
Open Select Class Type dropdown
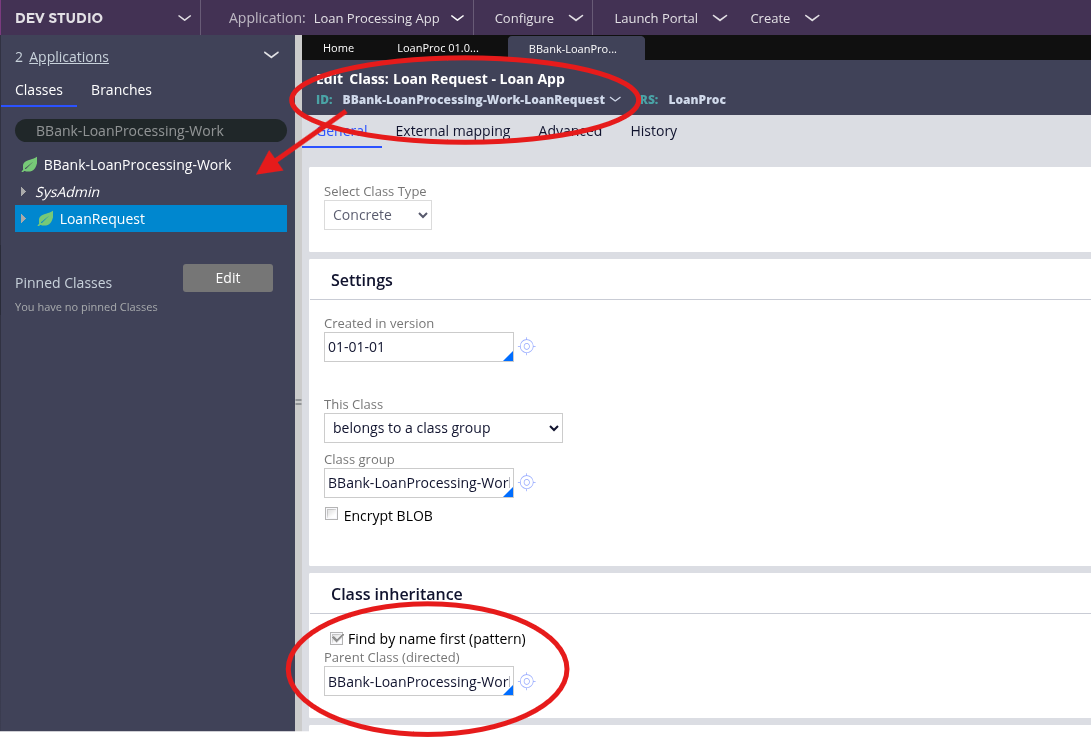[378, 215]
